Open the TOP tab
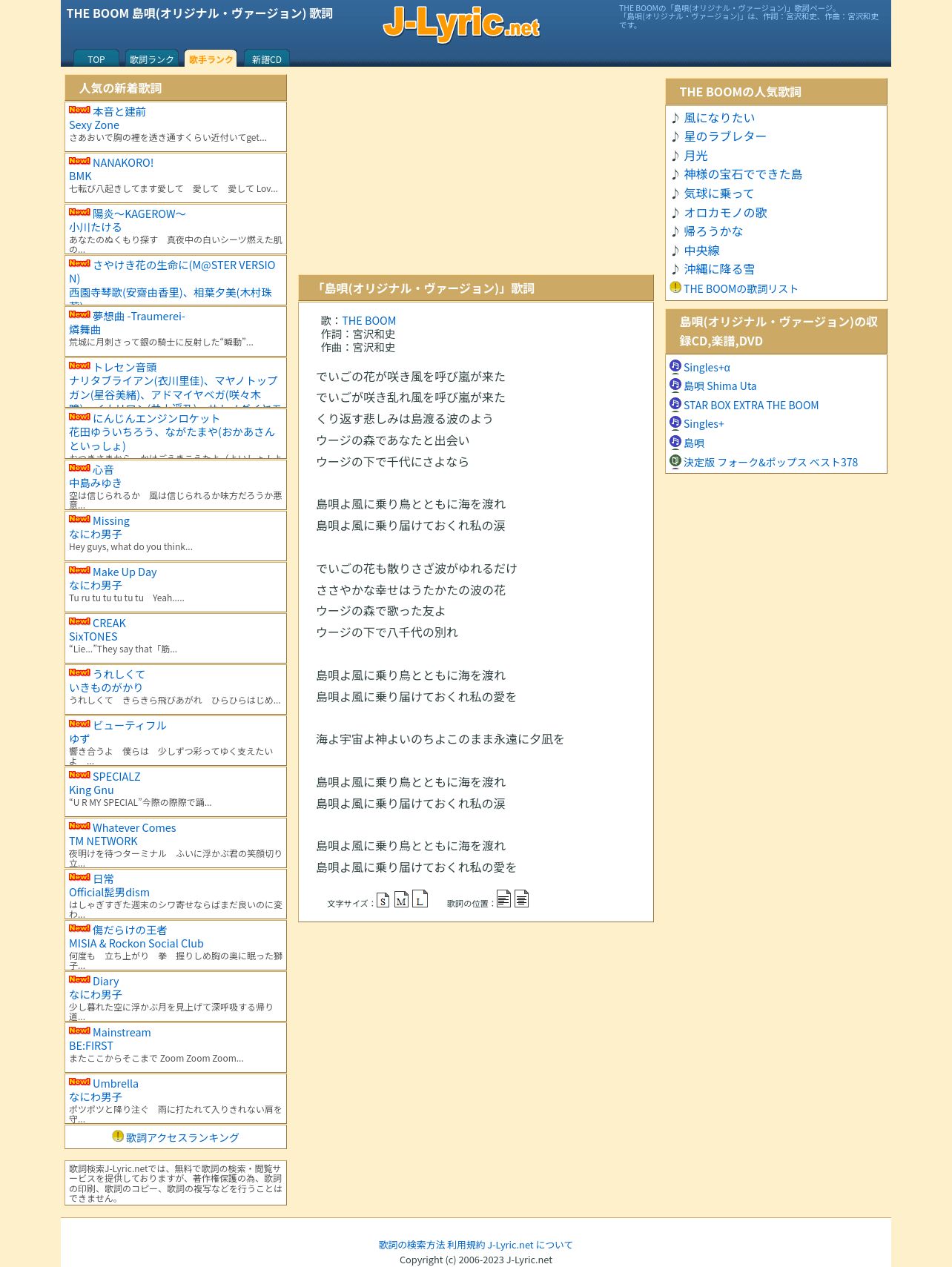The width and height of the screenshot is (952, 1267). 96,59
